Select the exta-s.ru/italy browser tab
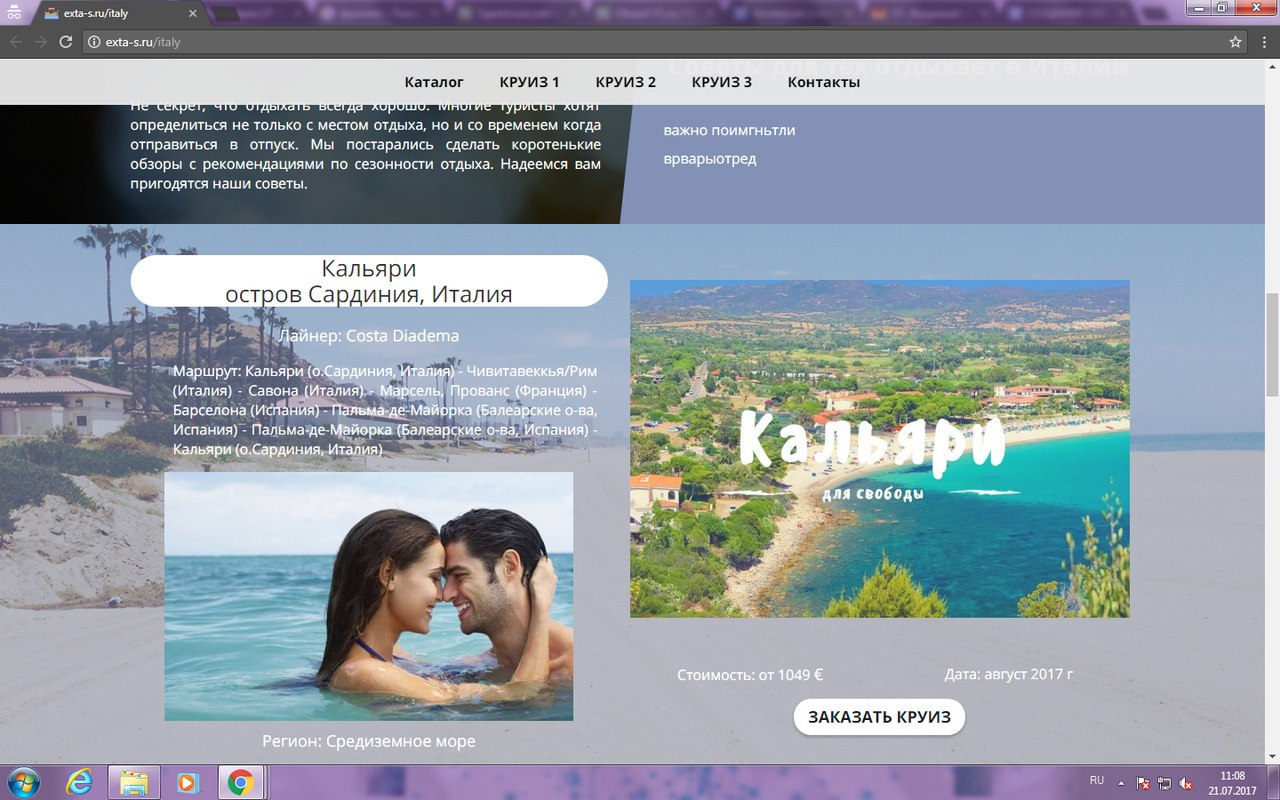1280x800 pixels. point(118,14)
